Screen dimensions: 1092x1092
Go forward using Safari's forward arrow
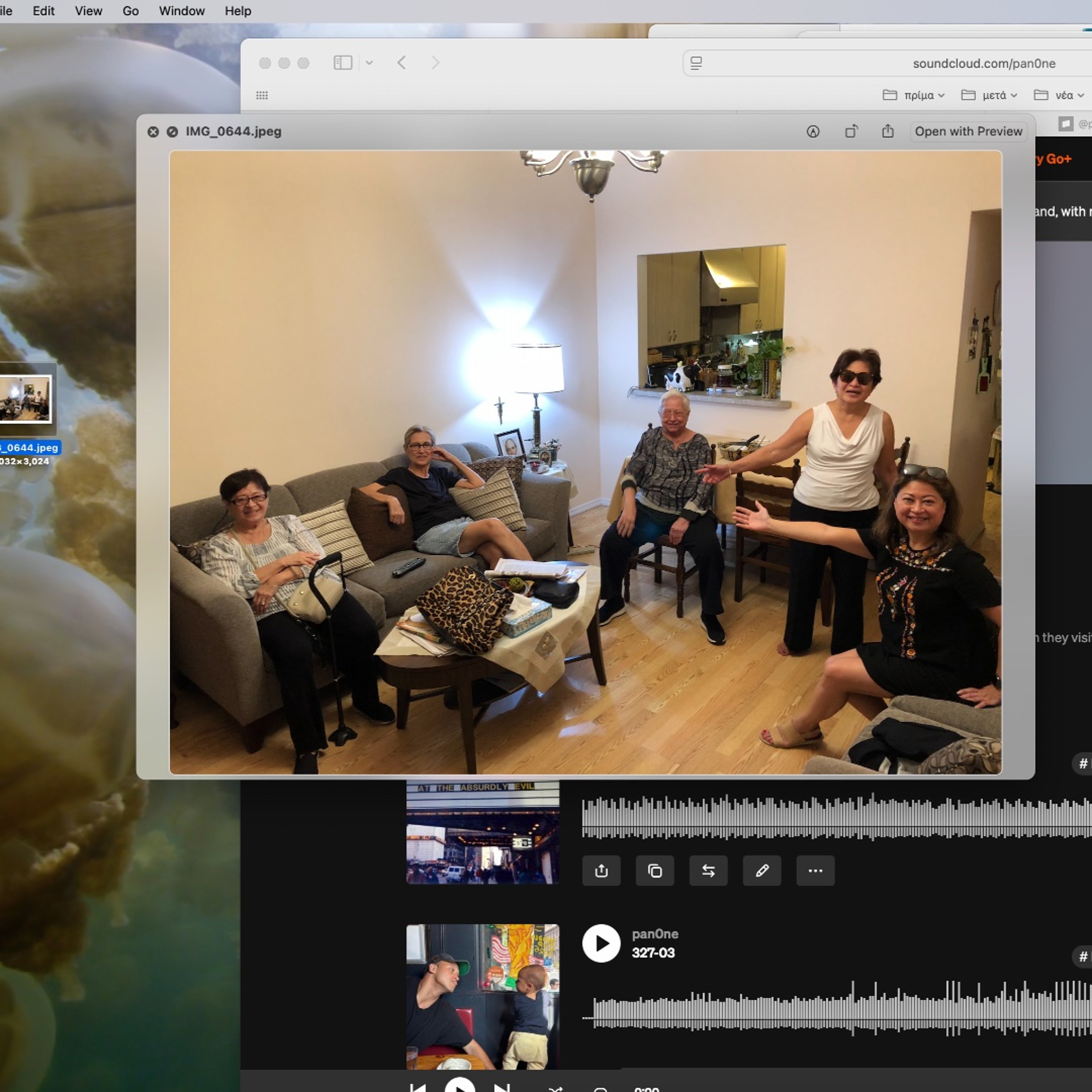[x=435, y=63]
